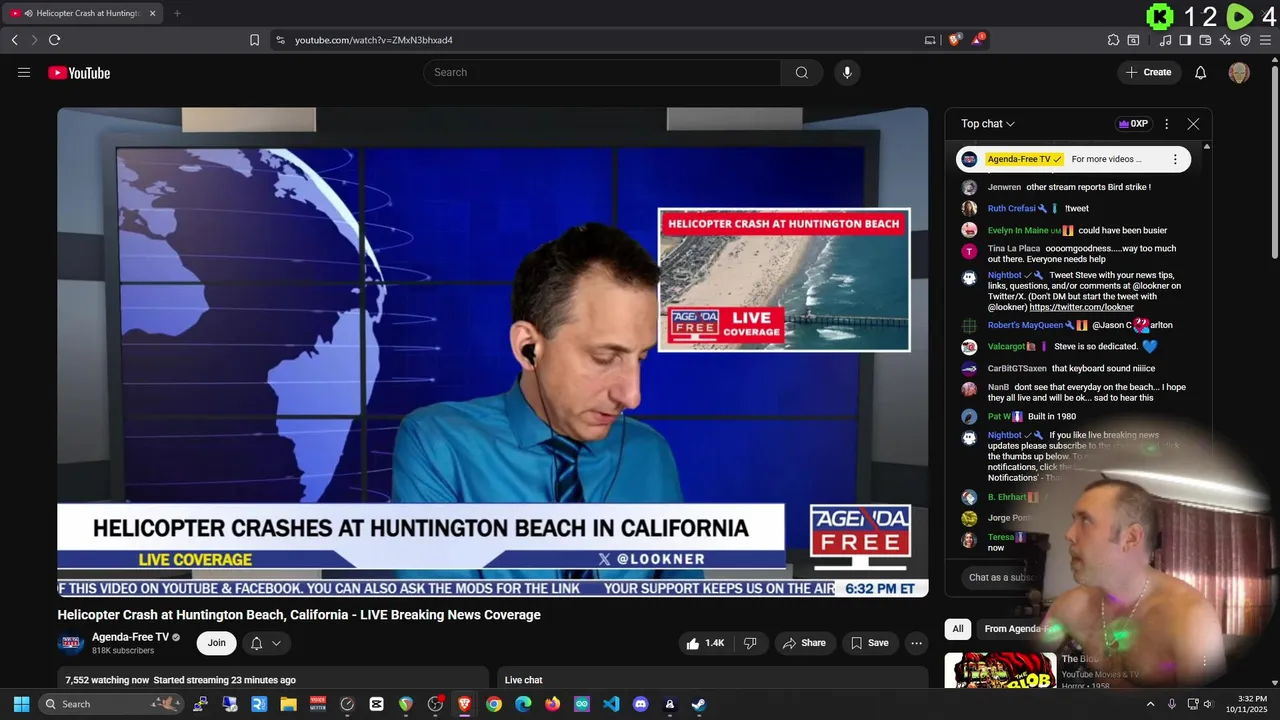Viewport: 1280px width, 720px height.
Task: Open the Brave Wallet icon
Action: pos(1205,40)
